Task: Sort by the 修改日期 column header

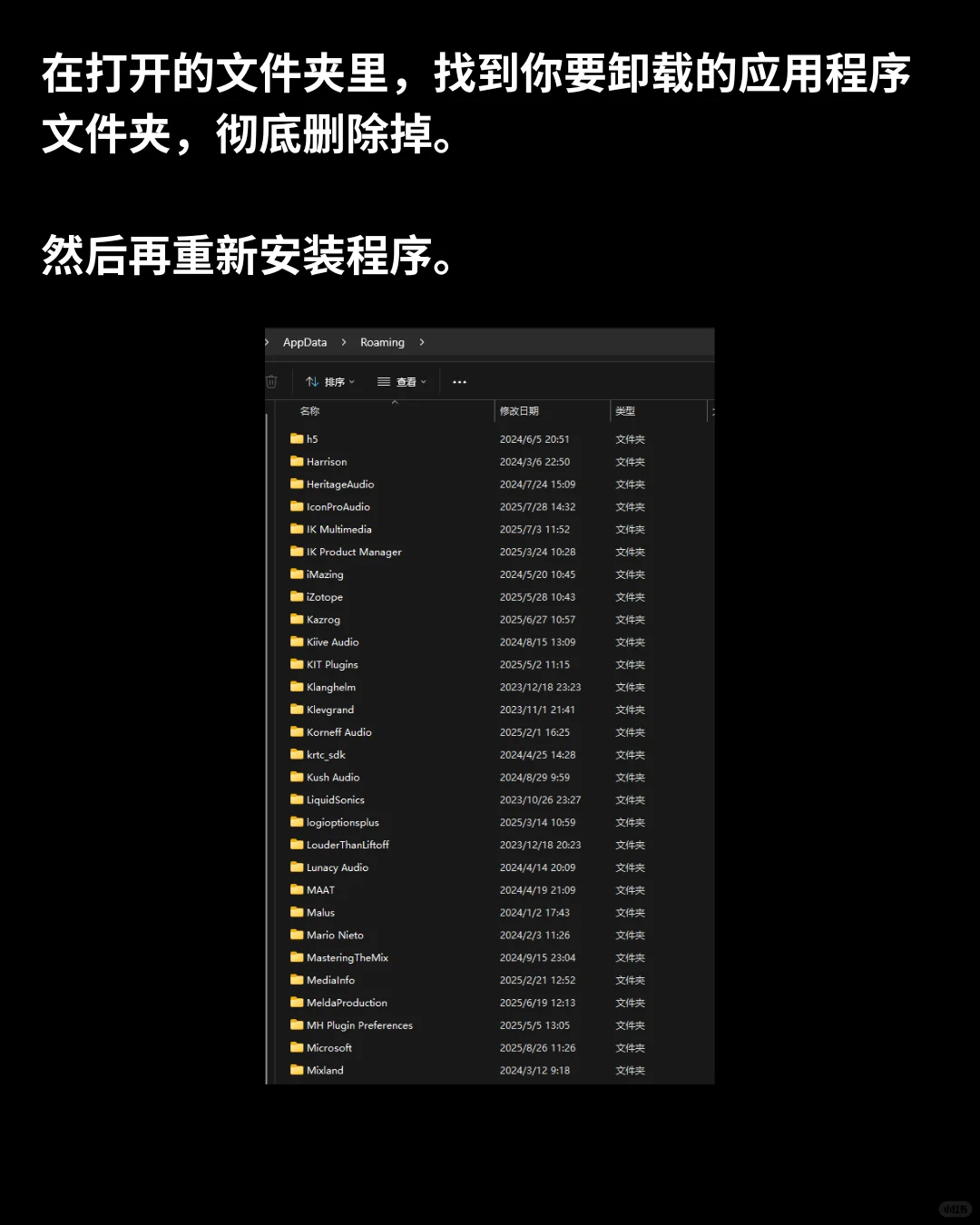Action: pyautogui.click(x=519, y=411)
